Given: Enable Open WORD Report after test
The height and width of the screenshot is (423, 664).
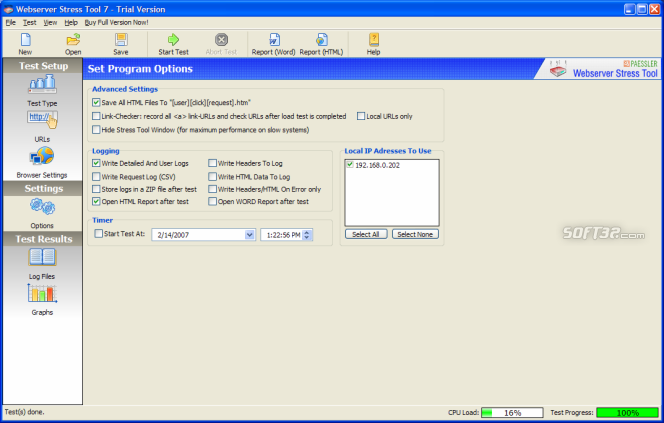Looking at the screenshot, I should click(213, 201).
